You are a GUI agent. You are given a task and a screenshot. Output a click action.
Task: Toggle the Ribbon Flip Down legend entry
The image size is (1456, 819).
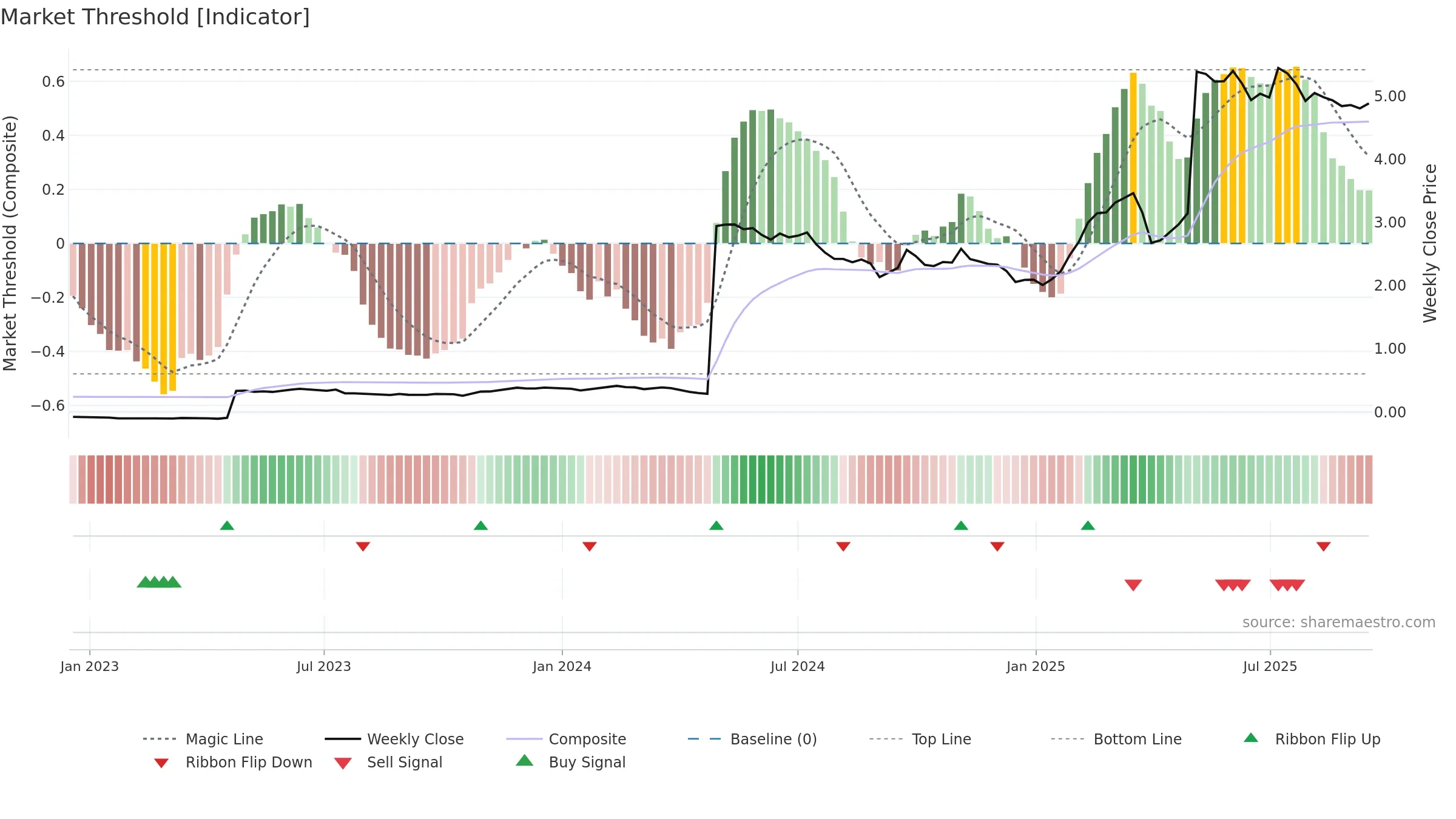tap(233, 762)
